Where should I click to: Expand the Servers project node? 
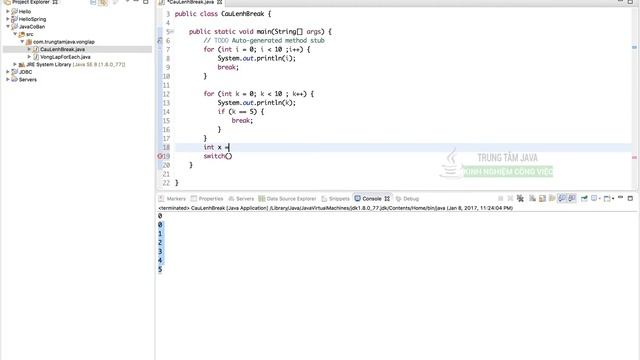pos(8,79)
